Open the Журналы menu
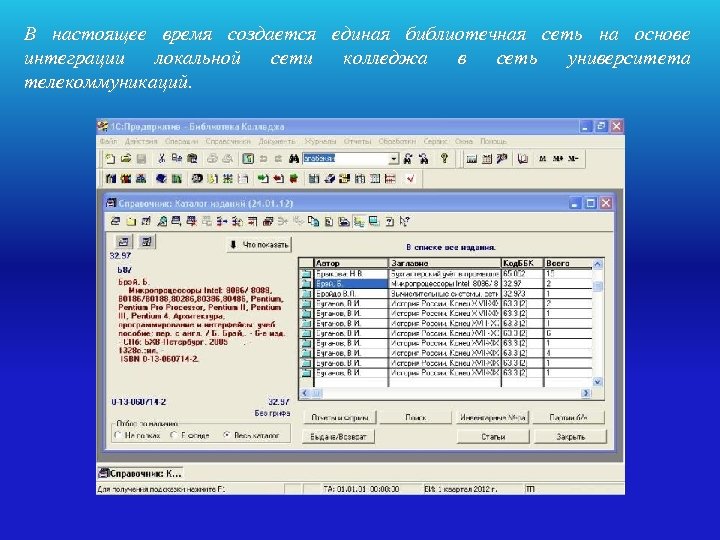This screenshot has width=720, height=540. [321, 141]
